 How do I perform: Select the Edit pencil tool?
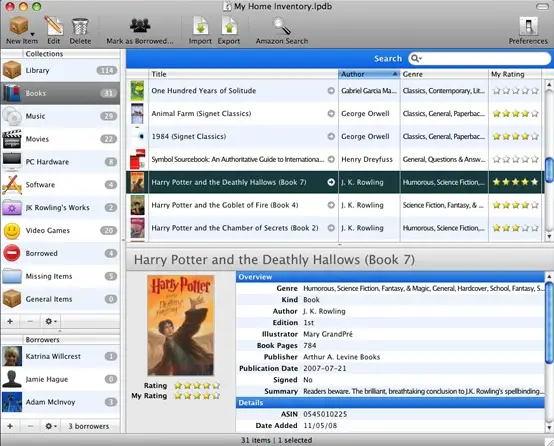pyautogui.click(x=53, y=25)
